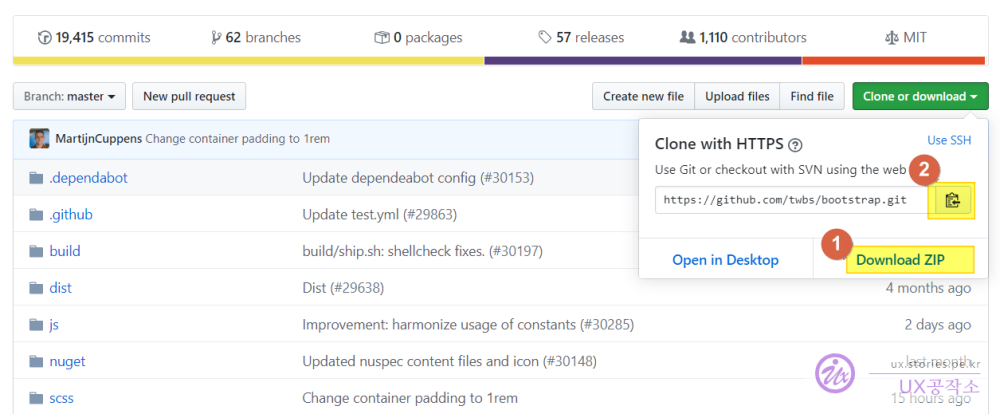
Task: Click MartijnCuppens avatar thumbnail
Action: 39,138
